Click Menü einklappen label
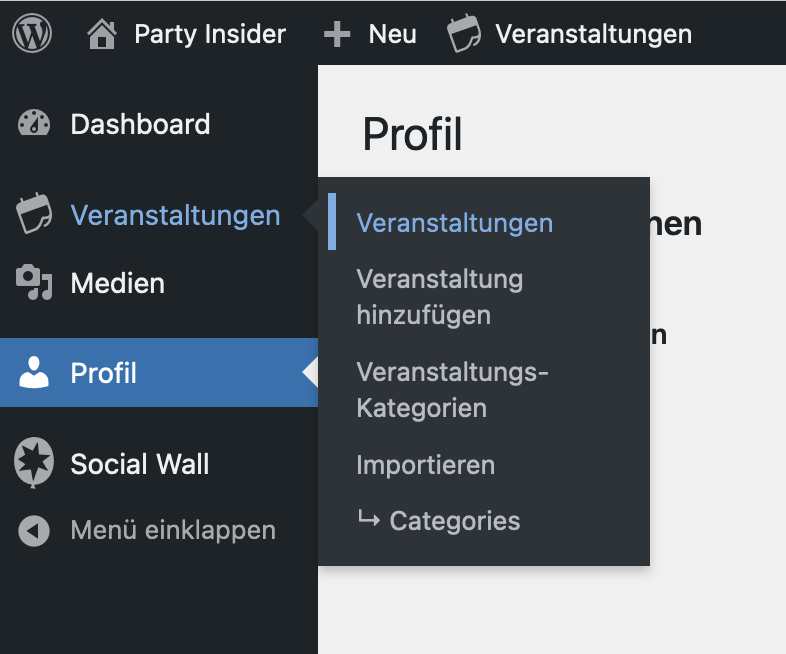 pos(172,530)
